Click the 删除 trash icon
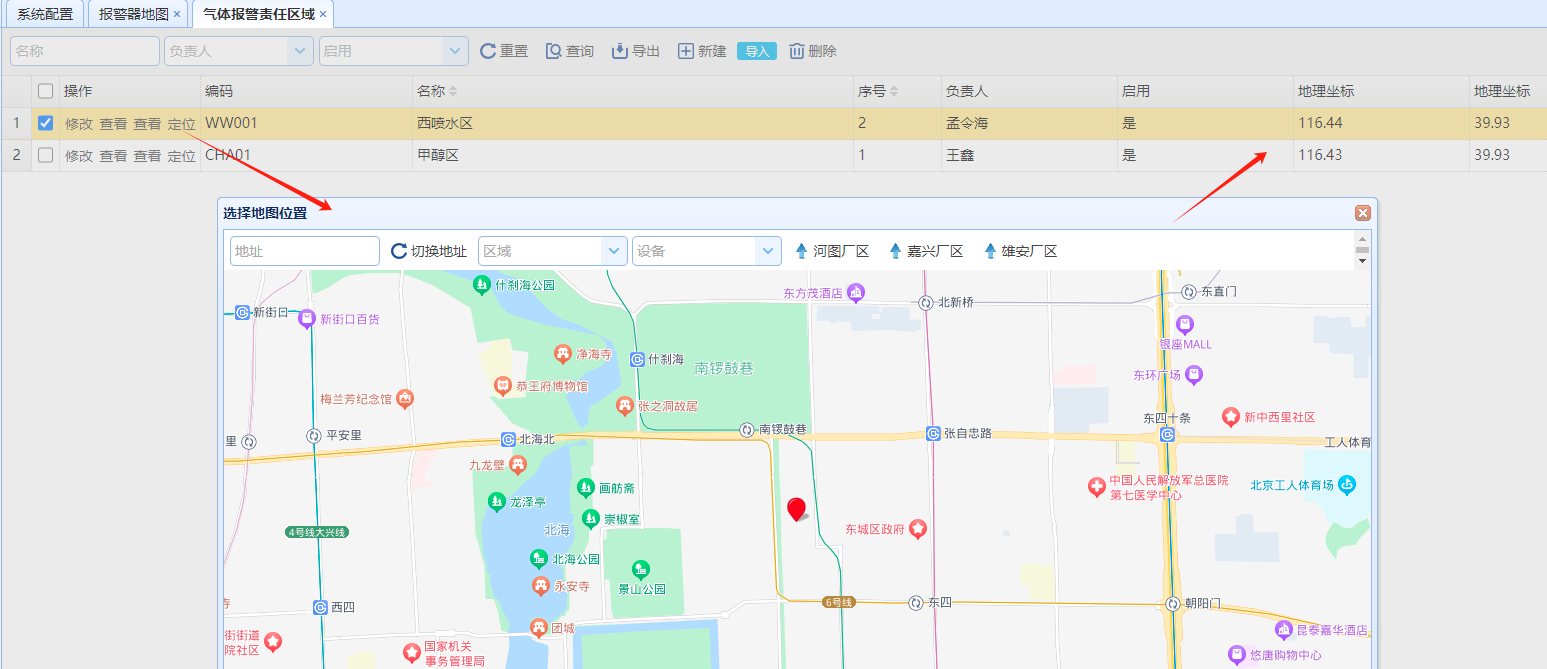 797,51
